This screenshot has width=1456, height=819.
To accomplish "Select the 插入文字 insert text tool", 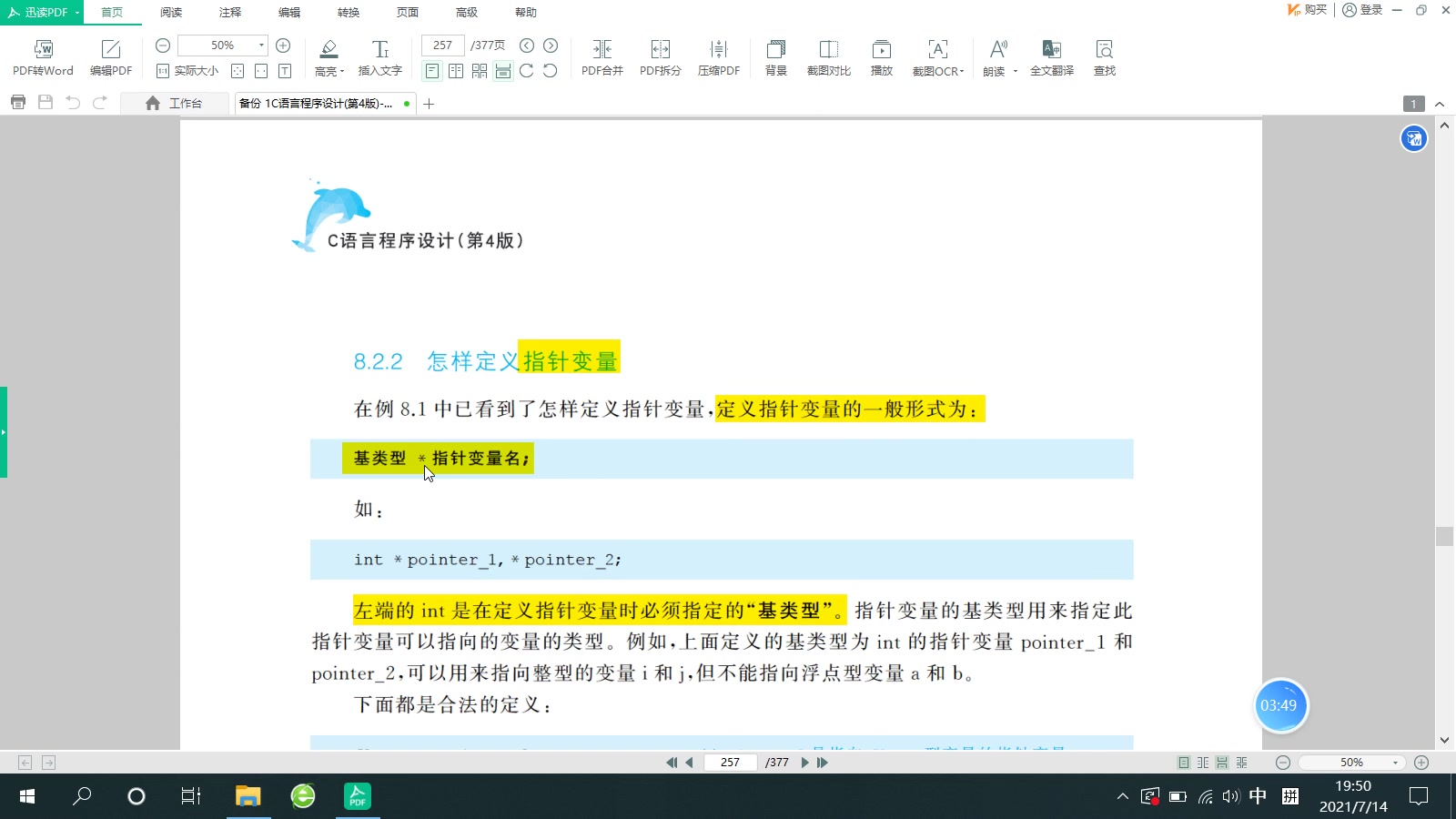I will (379, 55).
